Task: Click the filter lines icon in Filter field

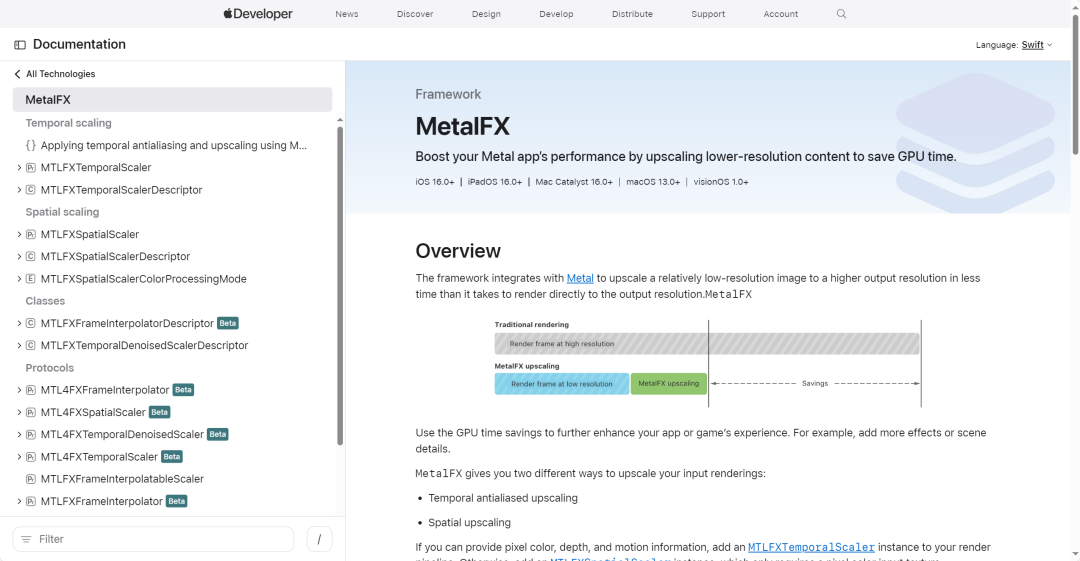Action: point(26,539)
